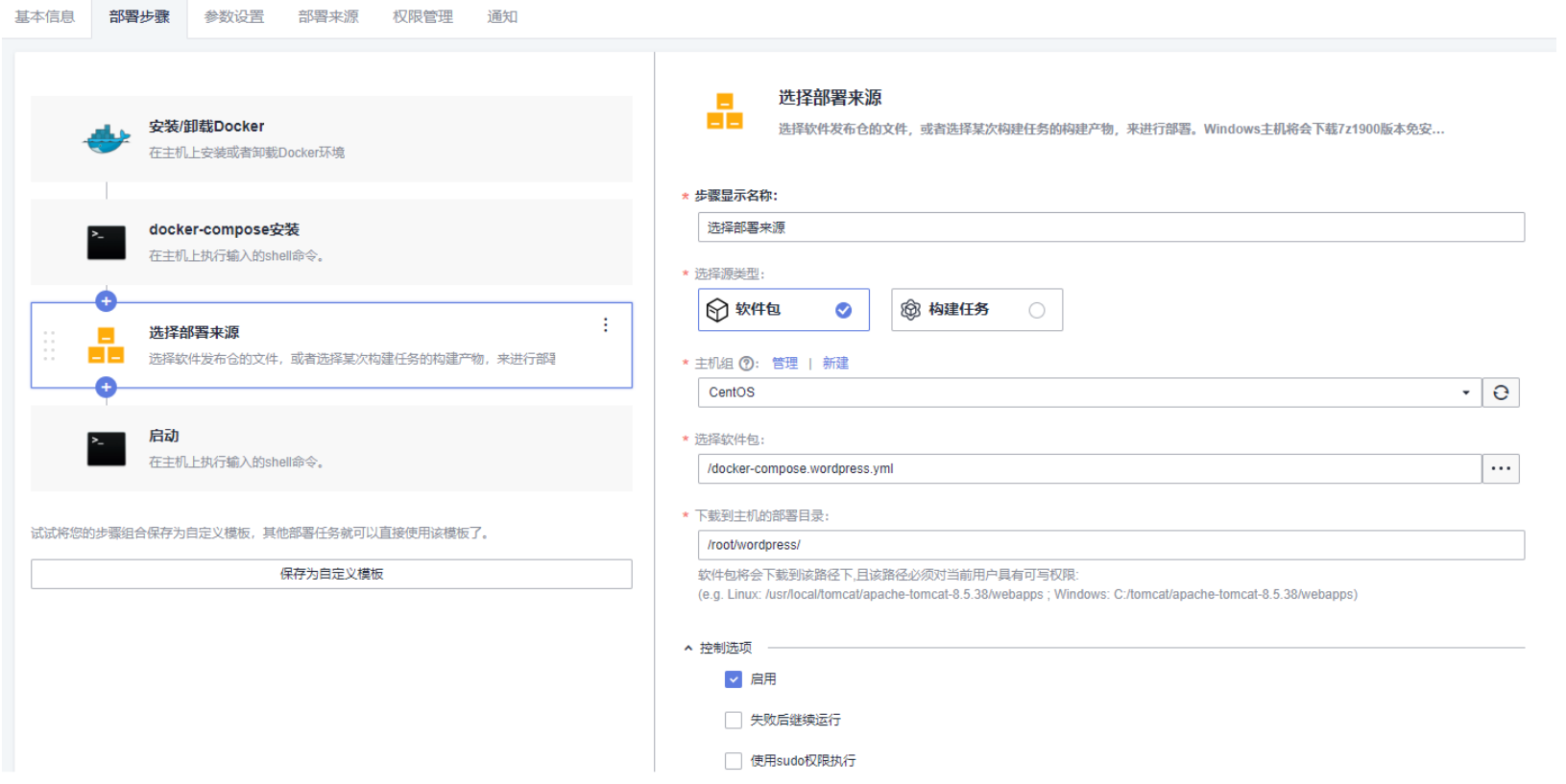Click the 选择部署来源 heading in the right panel
Image resolution: width=1566 pixels, height=784 pixels.
(x=830, y=98)
